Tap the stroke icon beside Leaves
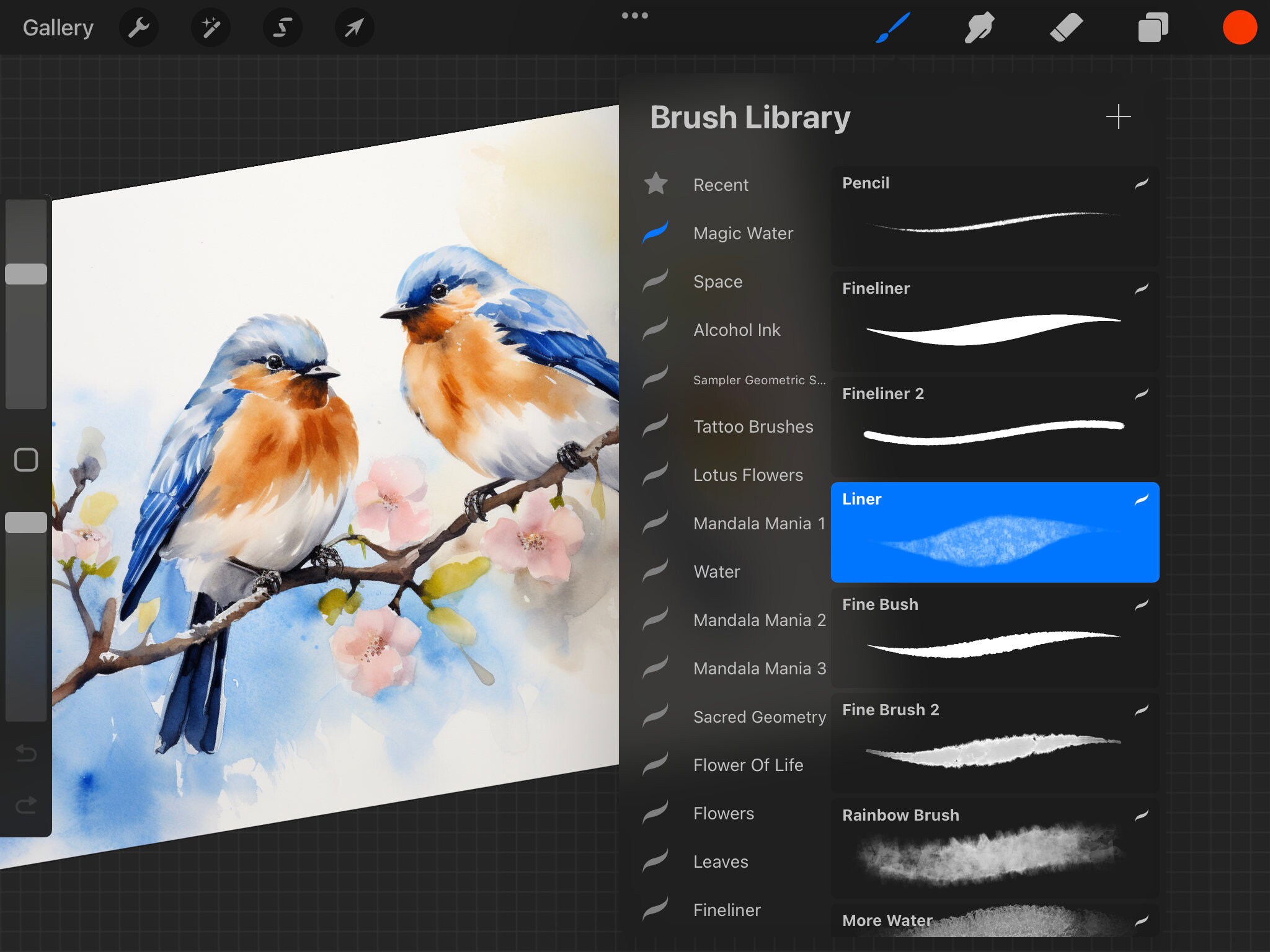The image size is (1270, 952). (x=655, y=861)
